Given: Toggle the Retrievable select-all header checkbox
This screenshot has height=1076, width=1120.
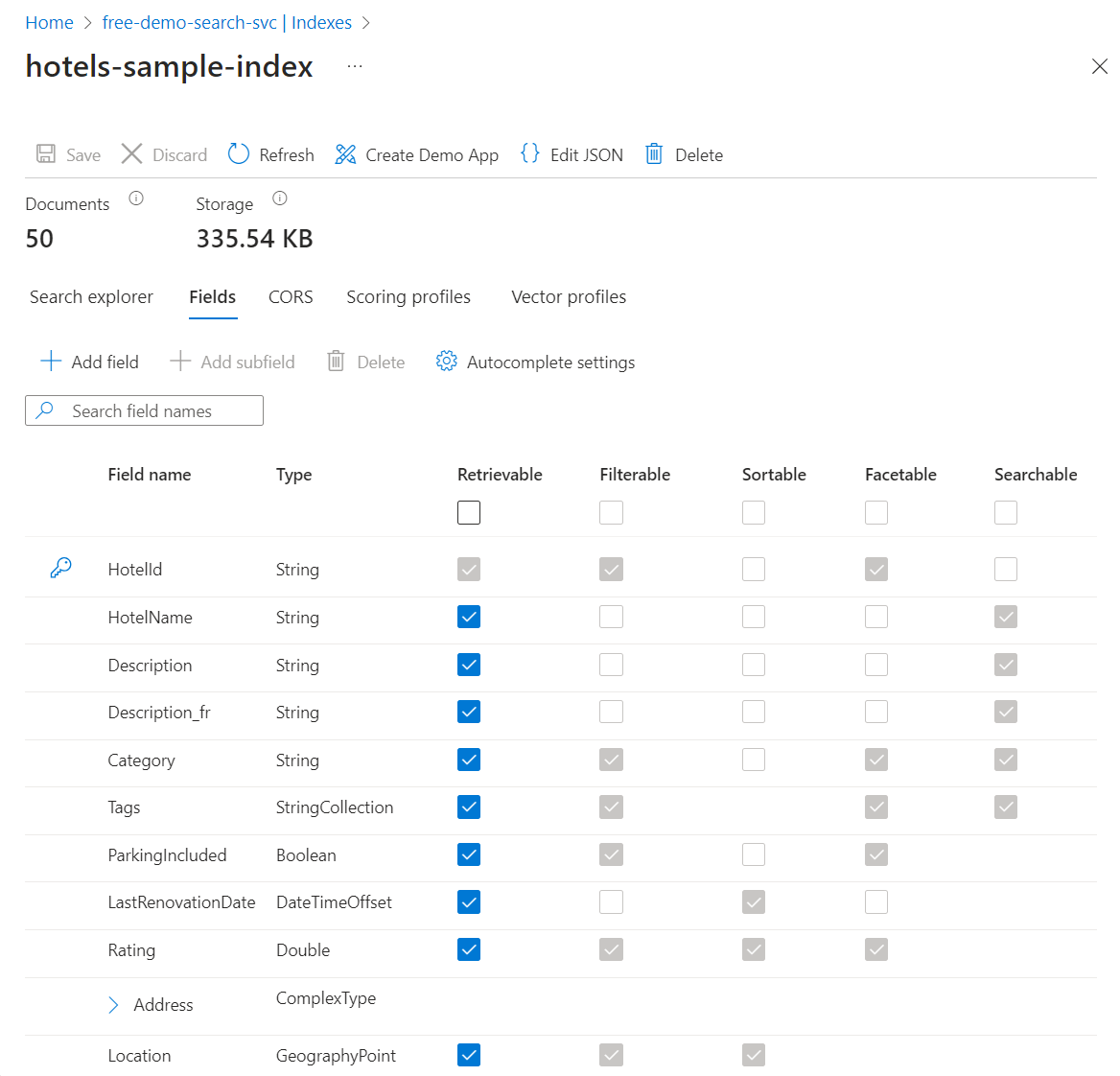Looking at the screenshot, I should (469, 512).
